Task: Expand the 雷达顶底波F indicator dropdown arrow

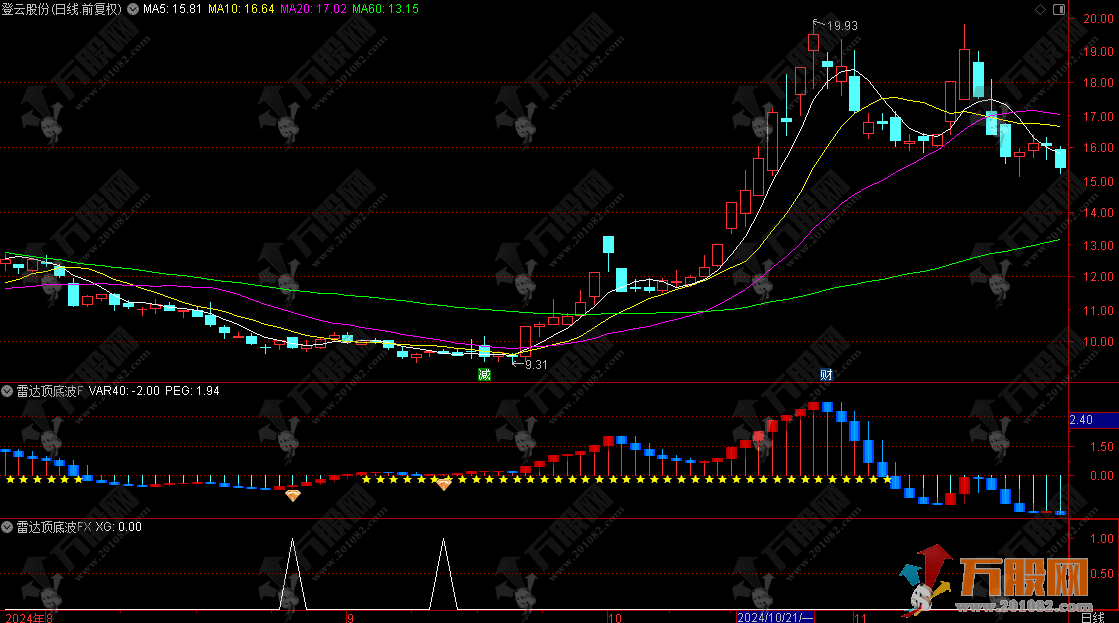Action: (7, 391)
